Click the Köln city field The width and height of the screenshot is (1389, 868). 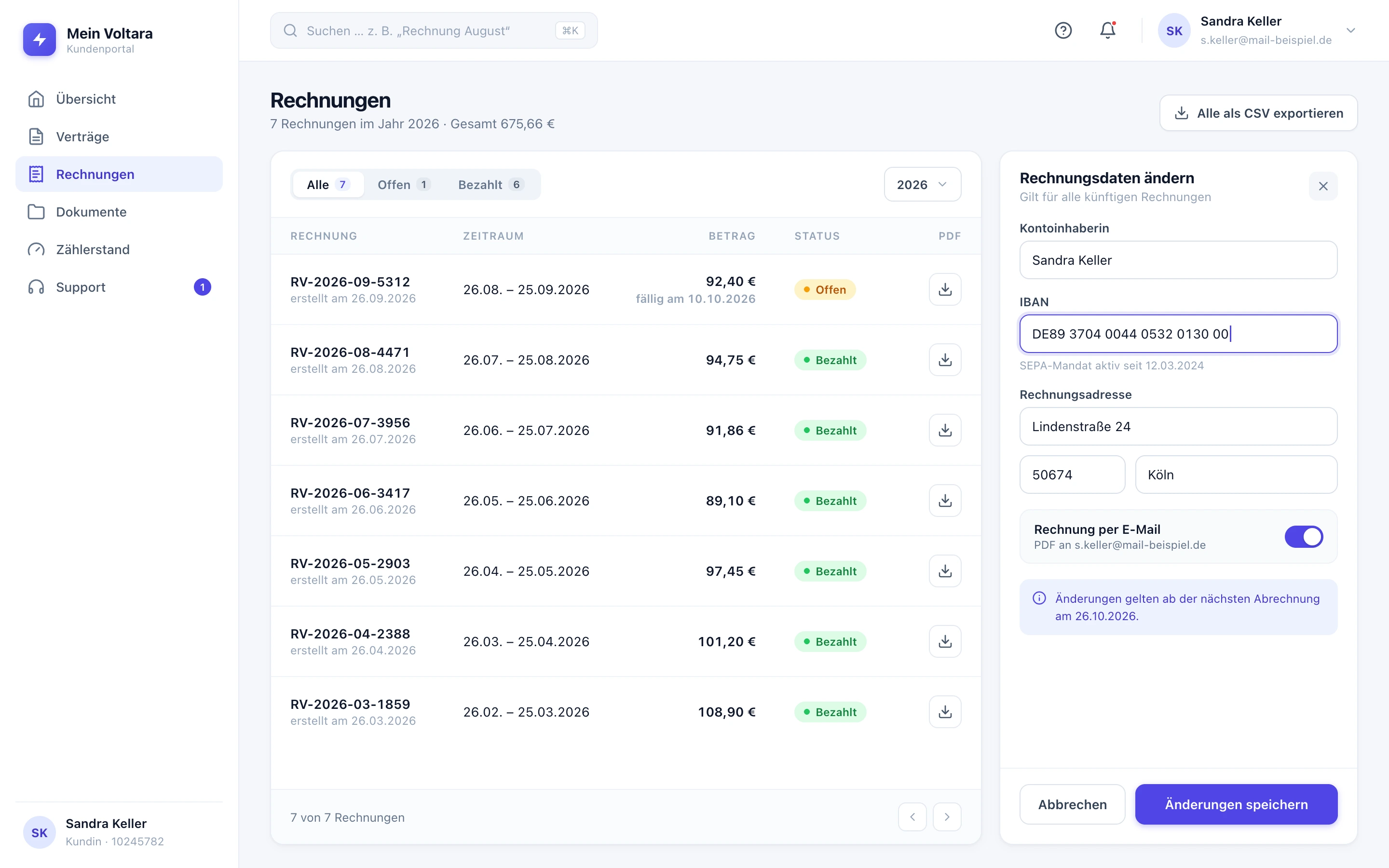(1236, 475)
